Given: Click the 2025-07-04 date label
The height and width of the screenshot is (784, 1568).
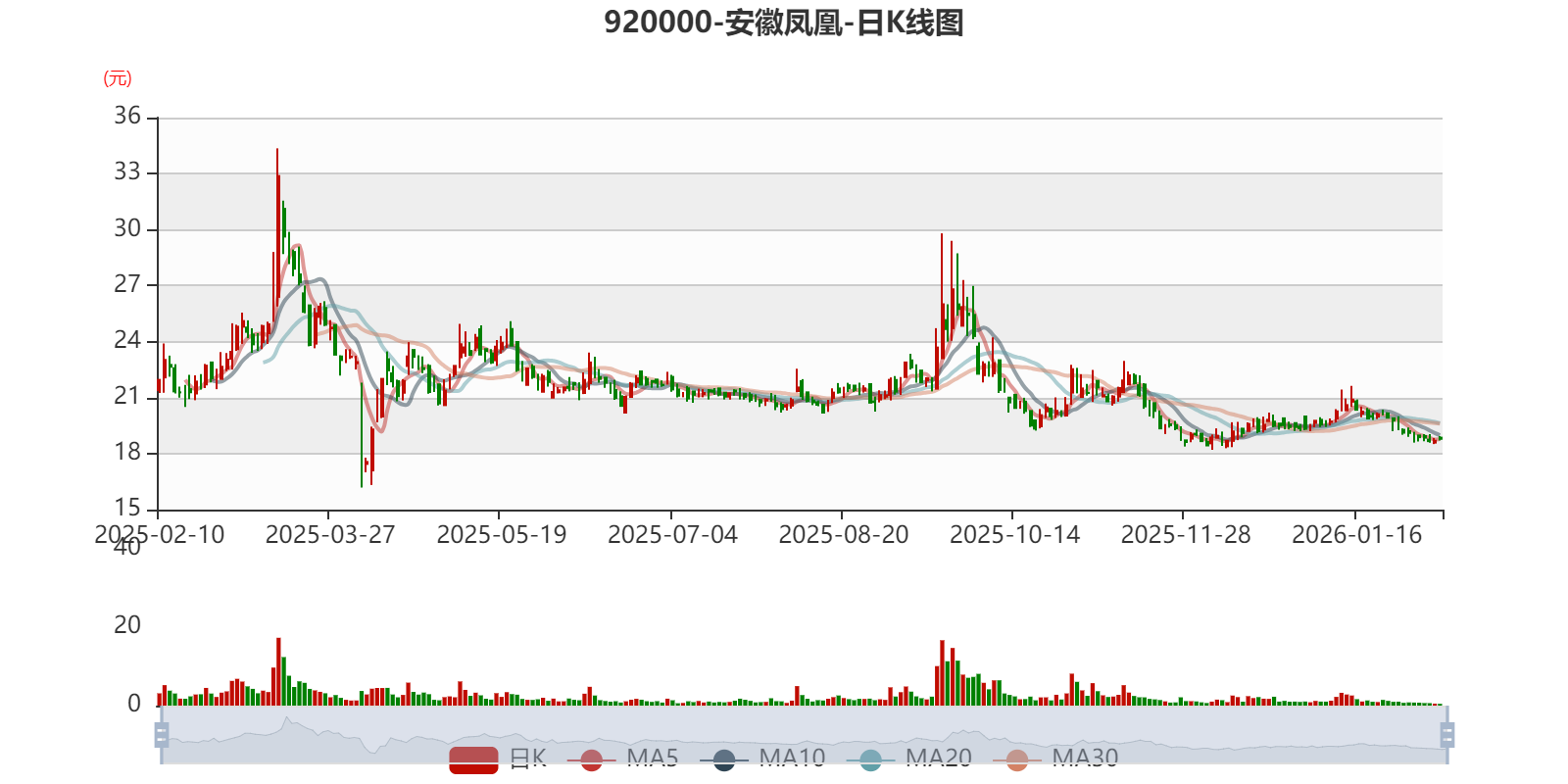Looking at the screenshot, I should [x=672, y=535].
